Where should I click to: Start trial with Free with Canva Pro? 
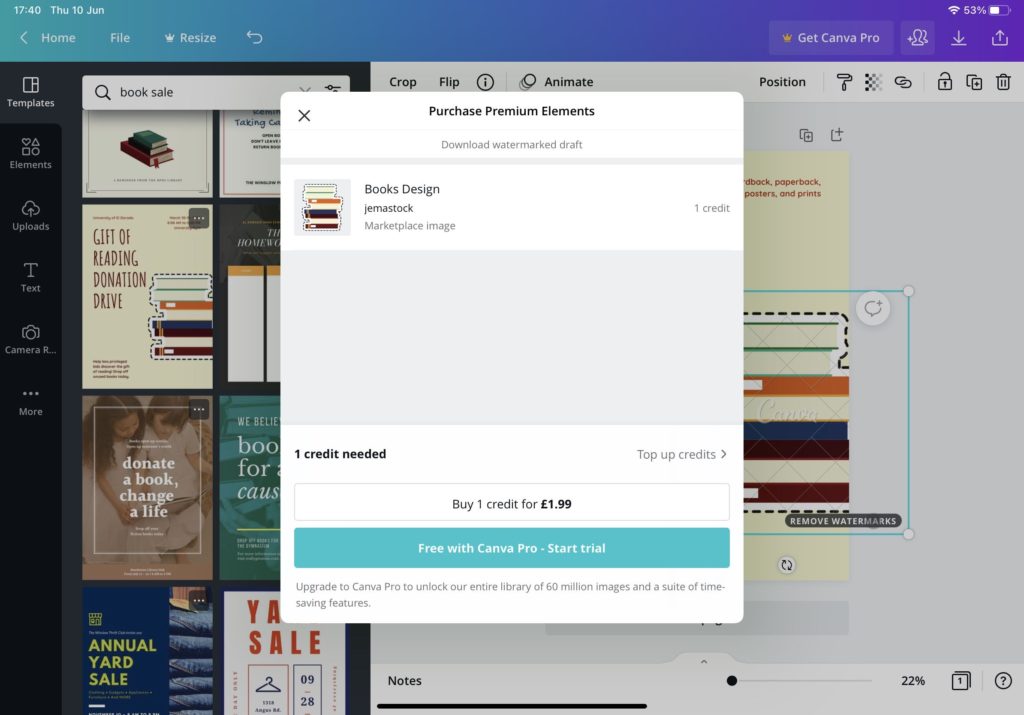click(511, 547)
